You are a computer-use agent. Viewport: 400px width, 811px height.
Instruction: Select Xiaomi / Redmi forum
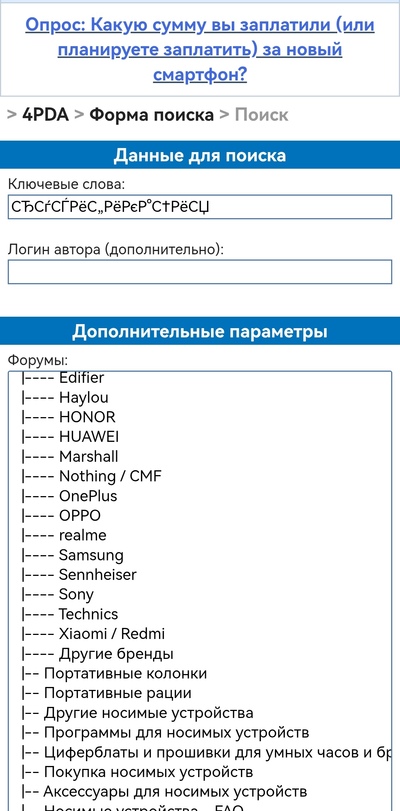point(200,634)
